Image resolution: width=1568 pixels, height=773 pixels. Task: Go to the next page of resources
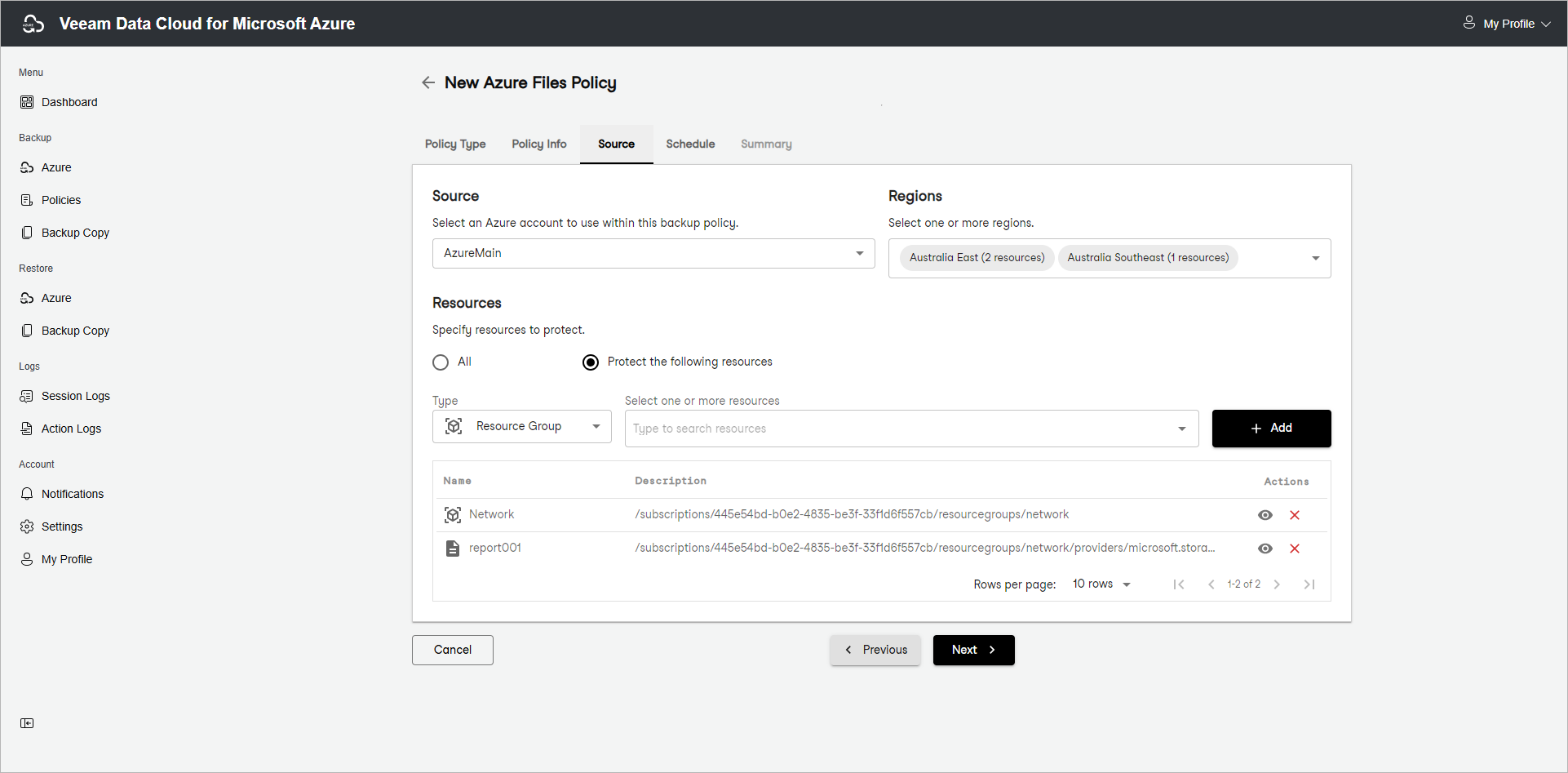point(1277,584)
